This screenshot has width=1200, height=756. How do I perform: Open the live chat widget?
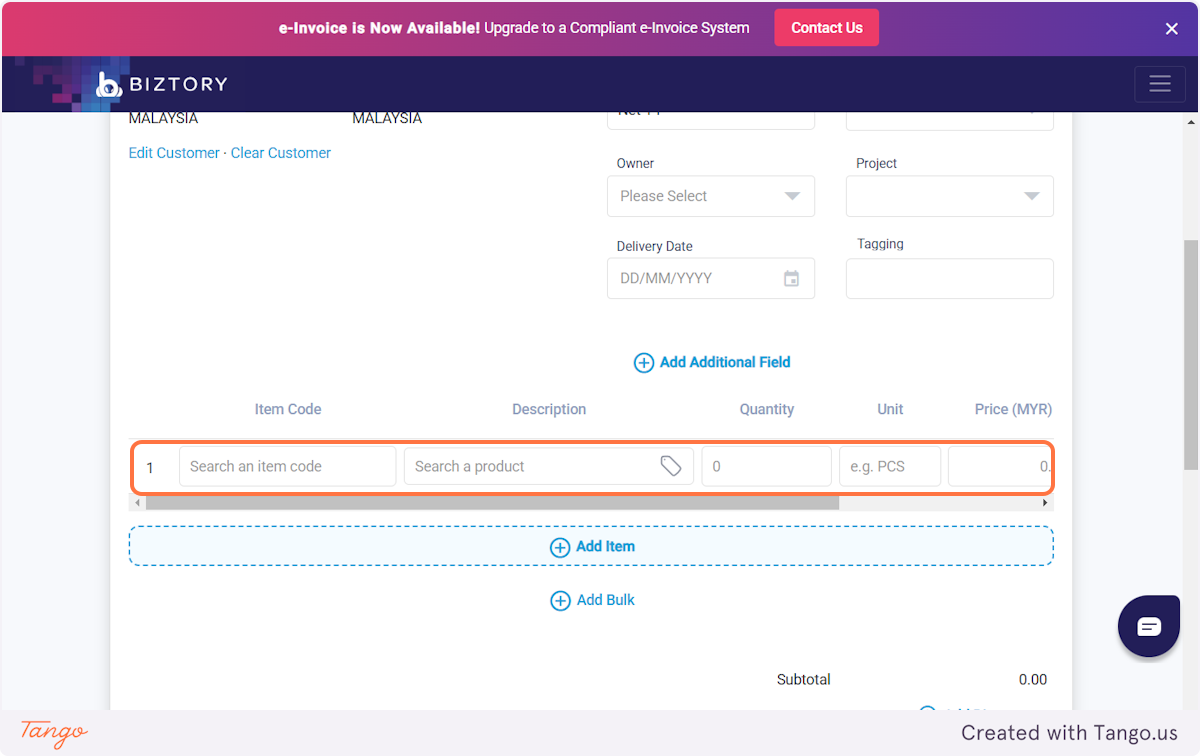(x=1149, y=626)
